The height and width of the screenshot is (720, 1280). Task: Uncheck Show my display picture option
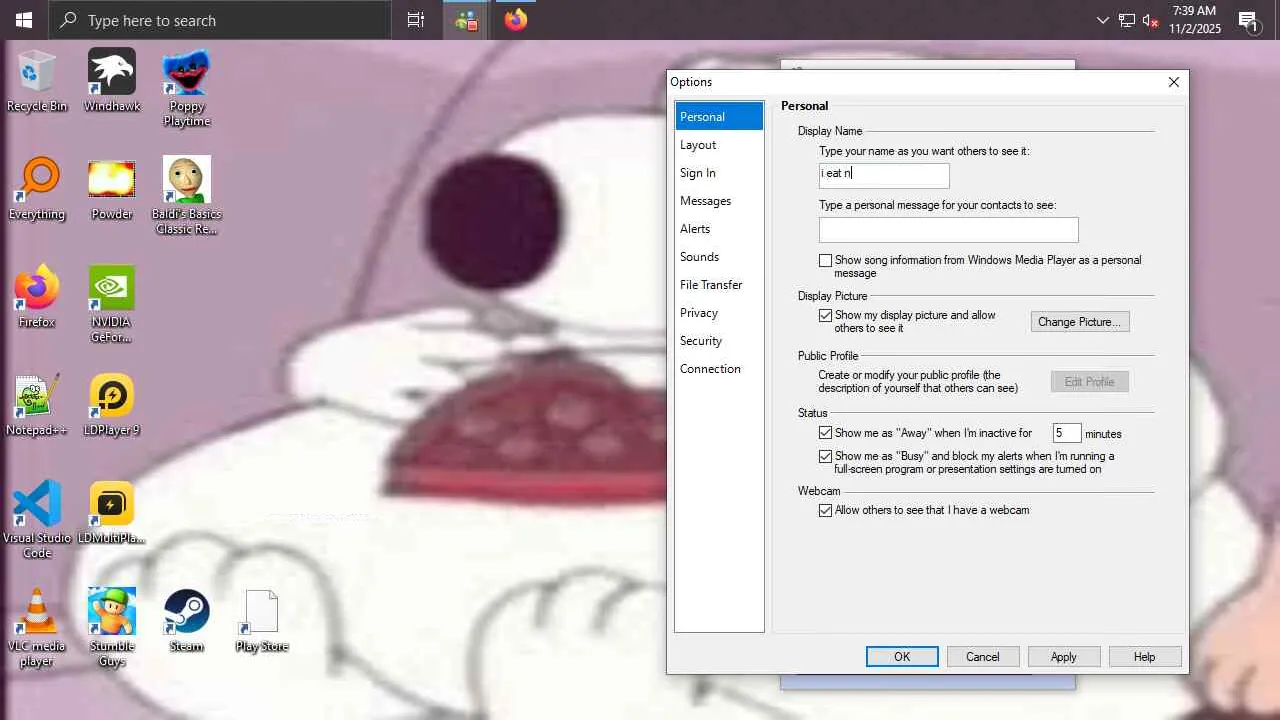[x=825, y=315]
